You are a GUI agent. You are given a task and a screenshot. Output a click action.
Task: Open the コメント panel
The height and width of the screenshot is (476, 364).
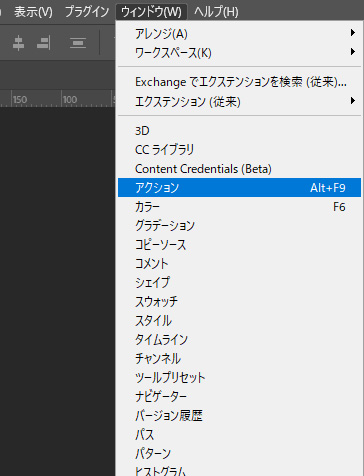point(239,264)
